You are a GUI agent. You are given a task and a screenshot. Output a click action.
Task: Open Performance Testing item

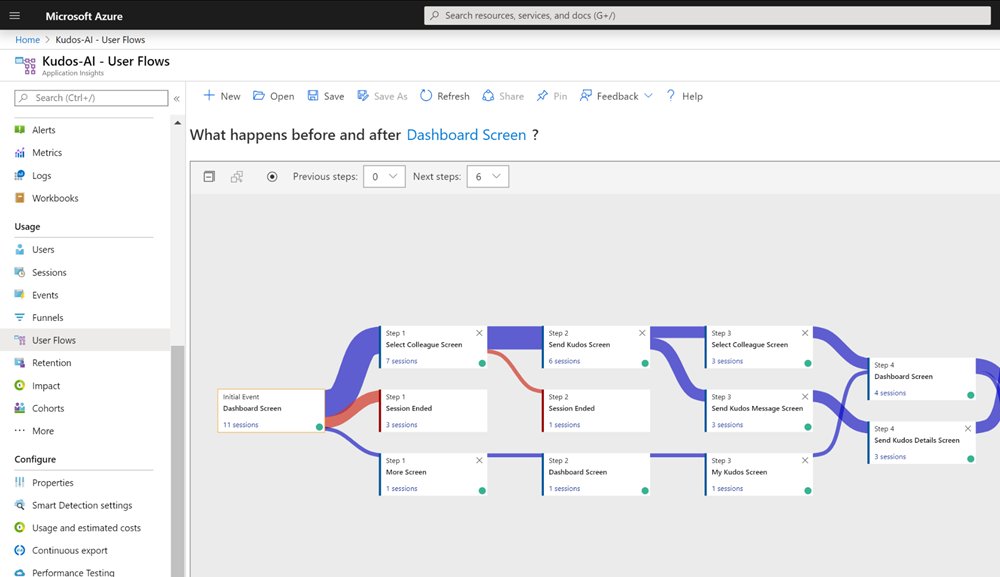(73, 573)
